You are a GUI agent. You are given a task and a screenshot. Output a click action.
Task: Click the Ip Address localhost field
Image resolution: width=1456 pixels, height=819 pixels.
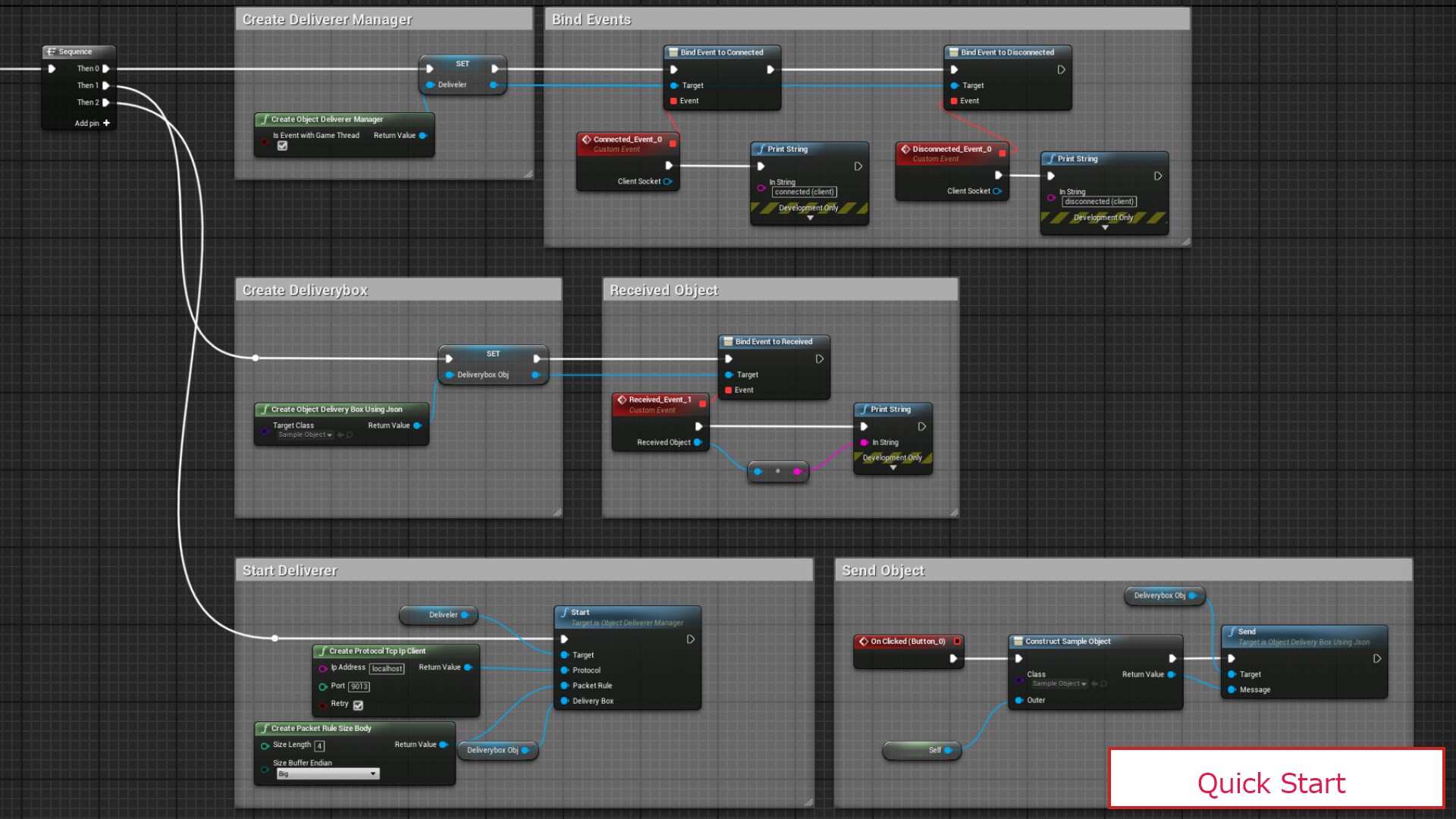pyautogui.click(x=387, y=668)
